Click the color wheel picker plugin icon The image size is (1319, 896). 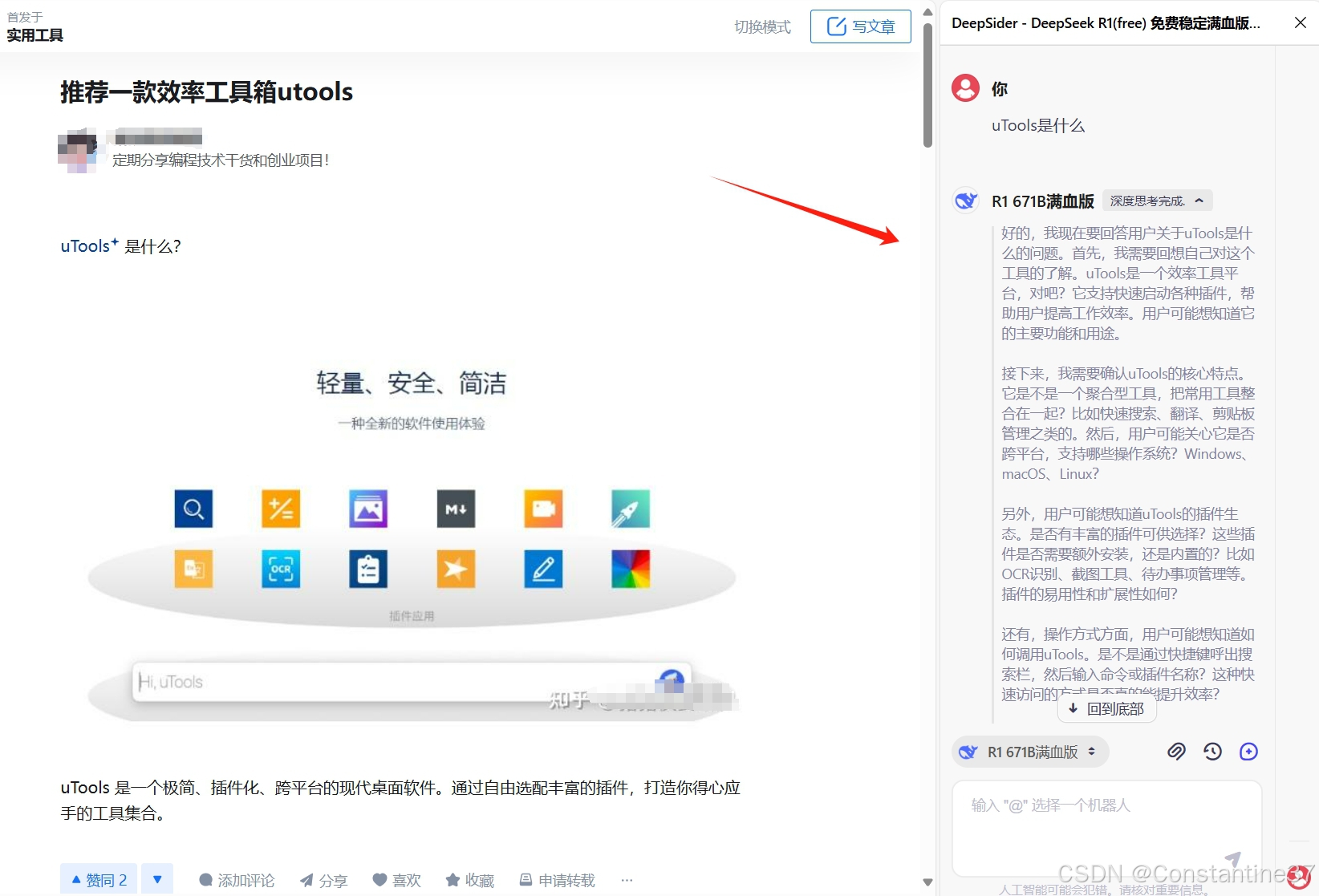click(631, 569)
